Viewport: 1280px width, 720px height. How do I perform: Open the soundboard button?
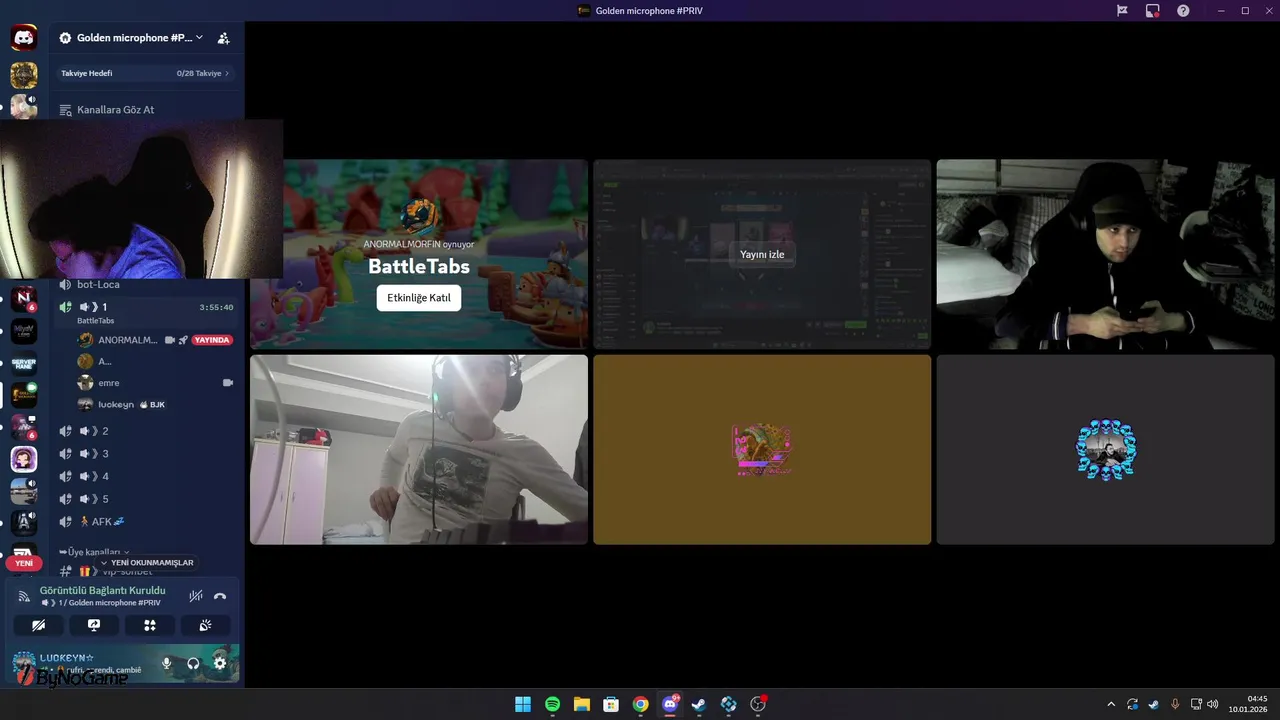tap(205, 625)
